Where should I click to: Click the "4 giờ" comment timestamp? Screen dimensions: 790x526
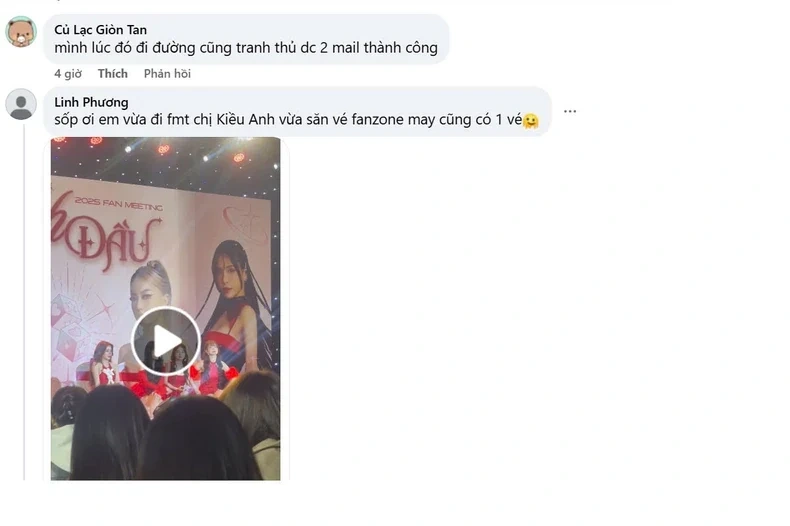pos(68,74)
